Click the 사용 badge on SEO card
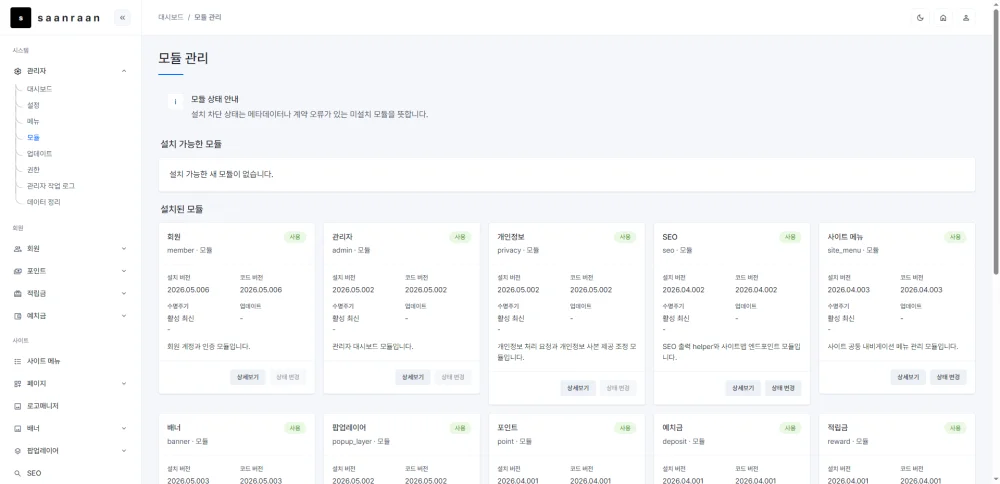This screenshot has width=1000, height=484. point(790,237)
